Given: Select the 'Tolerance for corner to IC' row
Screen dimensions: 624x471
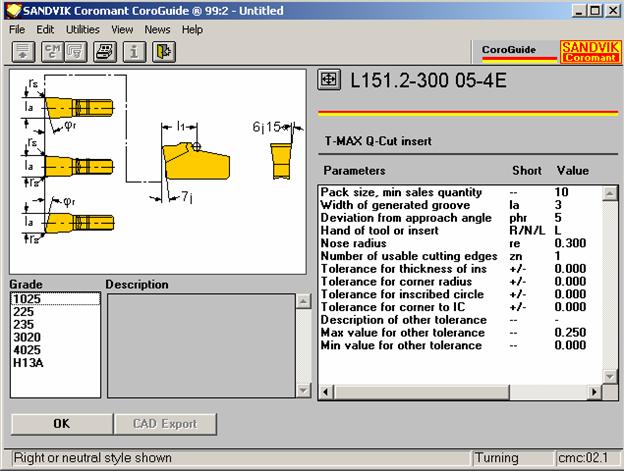Looking at the screenshot, I should (x=460, y=307).
